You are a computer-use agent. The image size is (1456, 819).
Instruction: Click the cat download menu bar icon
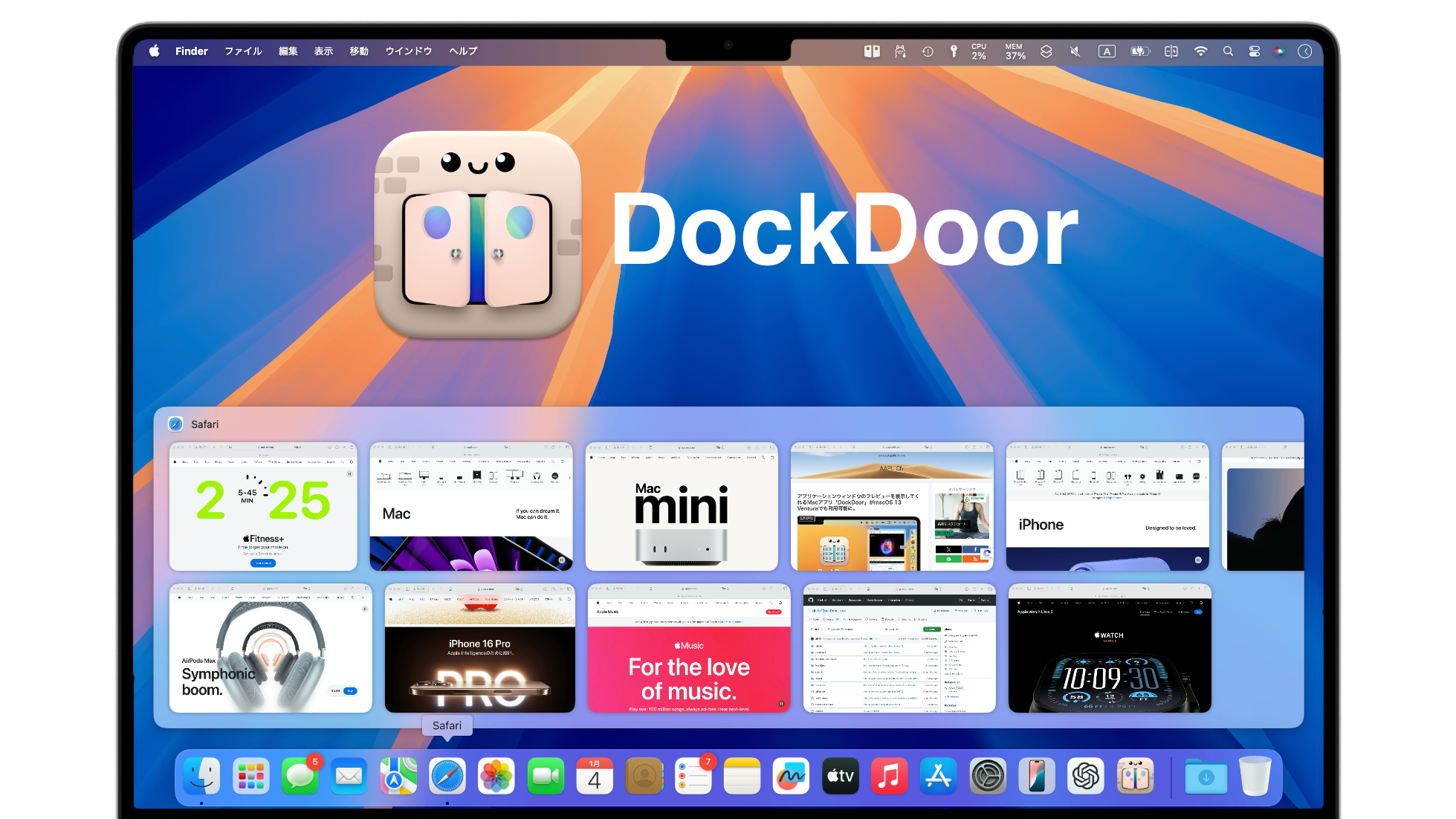pyautogui.click(x=900, y=51)
